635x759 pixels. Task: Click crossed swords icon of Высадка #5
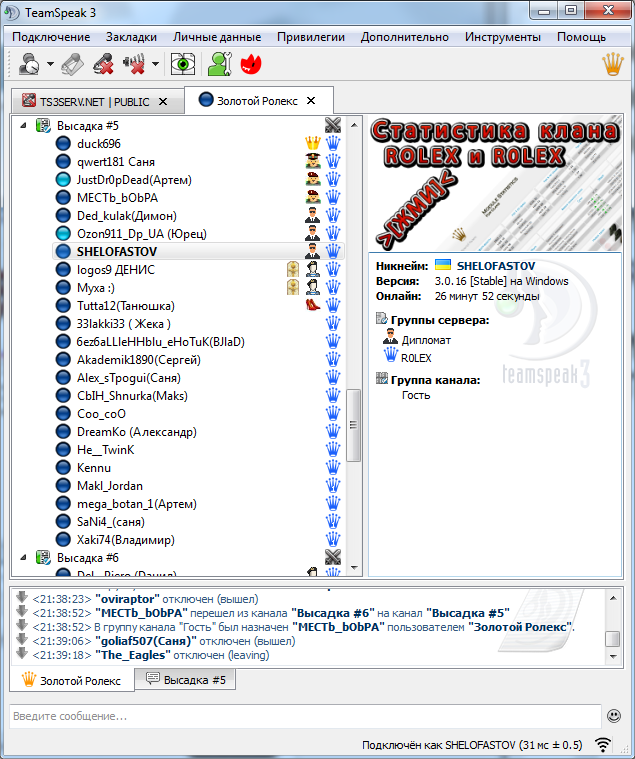pyautogui.click(x=333, y=125)
